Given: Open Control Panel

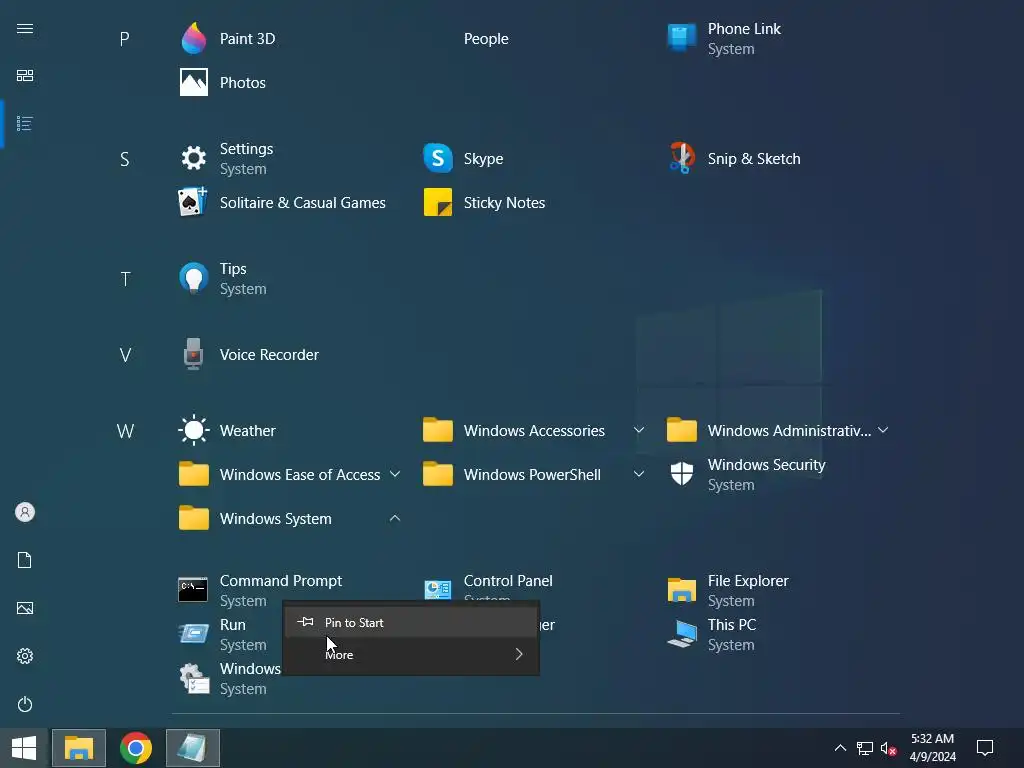Looking at the screenshot, I should pos(488,590).
